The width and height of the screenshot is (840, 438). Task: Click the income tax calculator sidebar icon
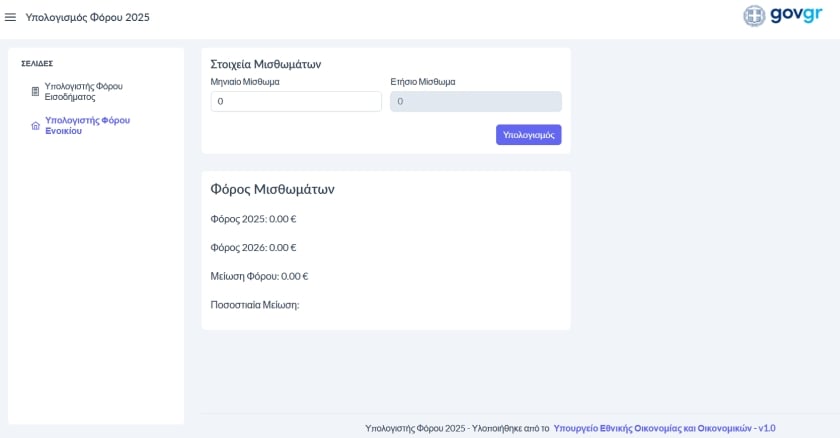(35, 92)
